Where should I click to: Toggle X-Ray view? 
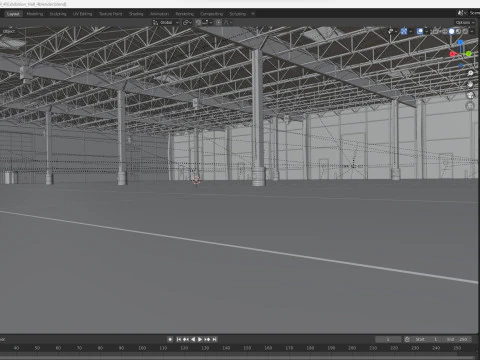435,31
